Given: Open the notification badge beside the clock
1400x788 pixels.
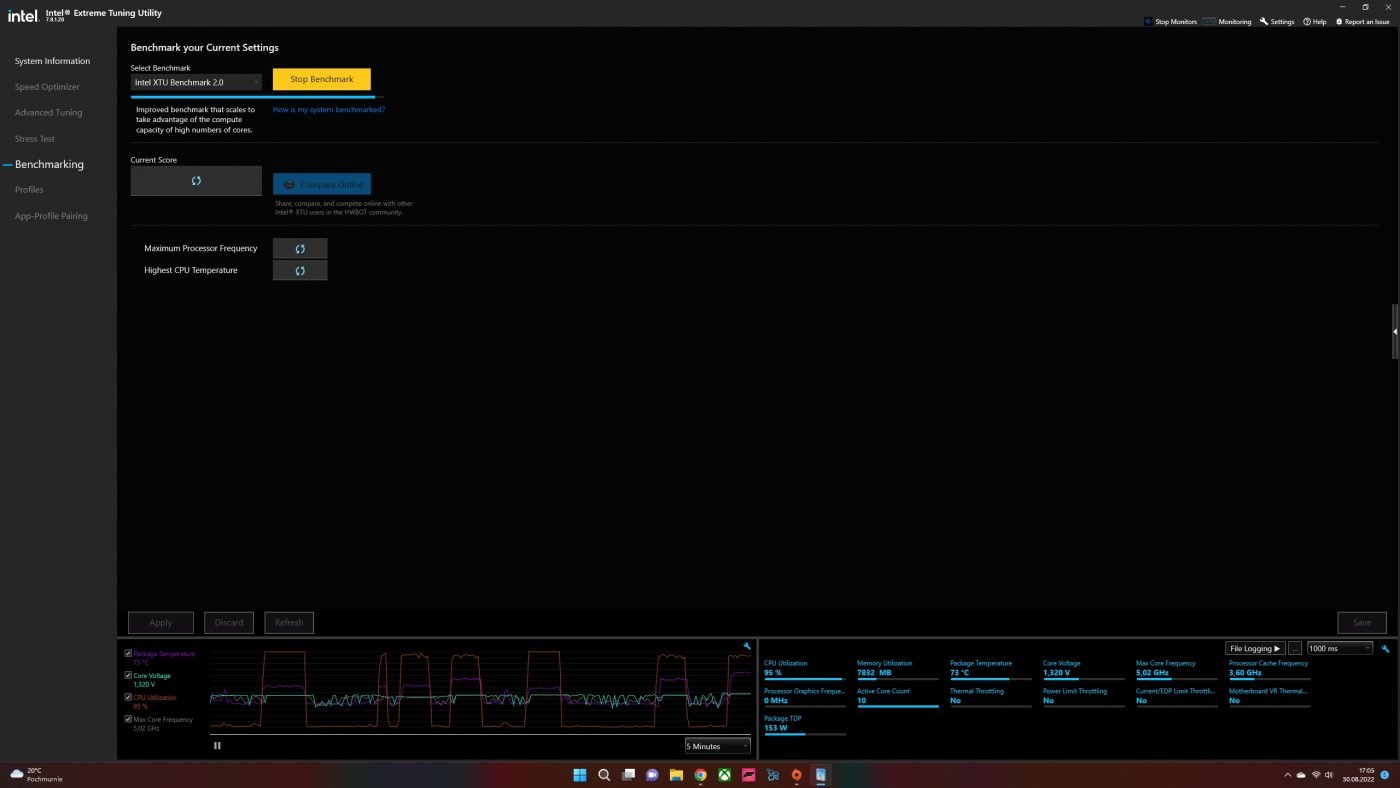Looking at the screenshot, I should tap(1384, 775).
